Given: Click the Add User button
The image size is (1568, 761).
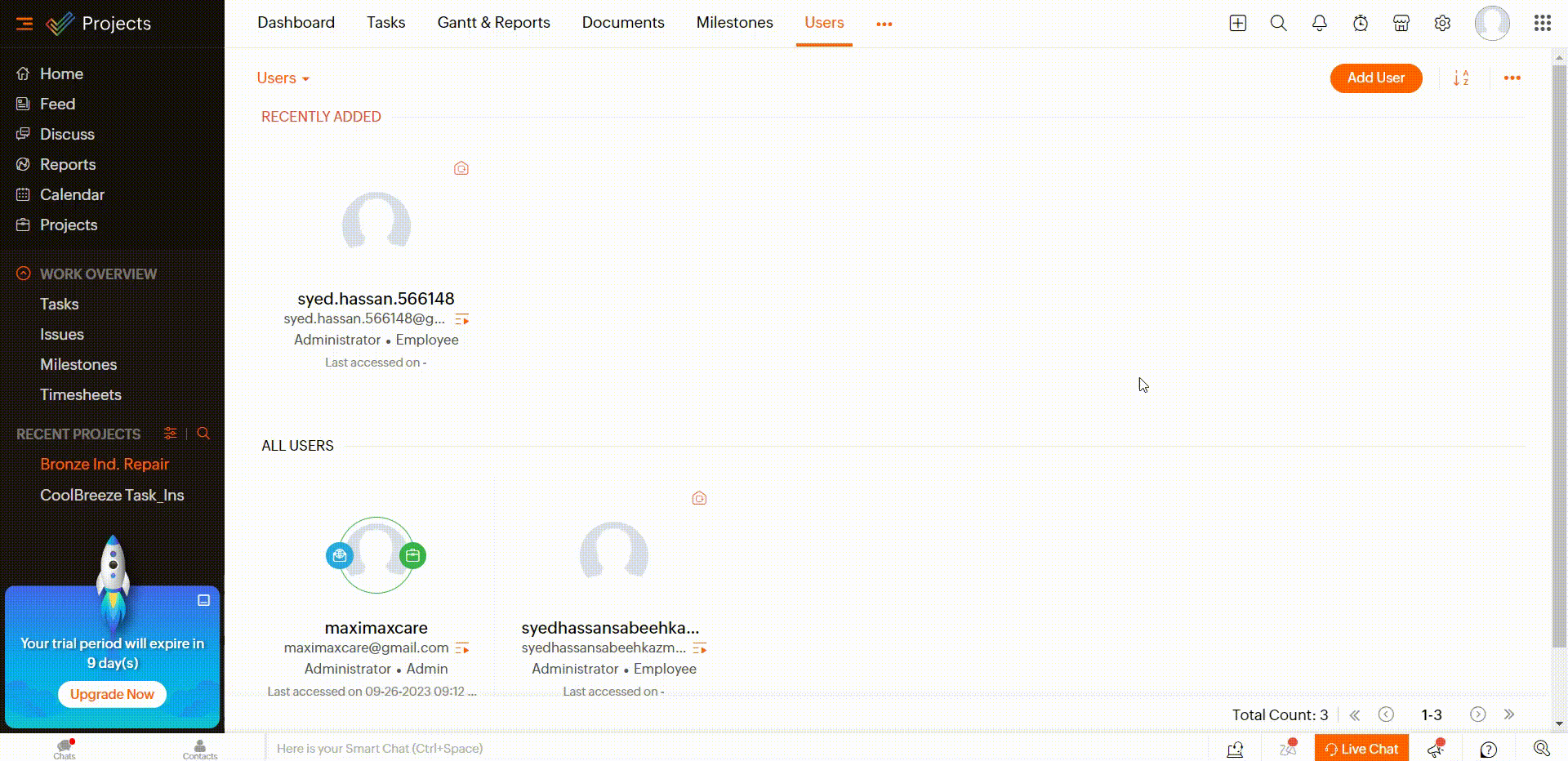Looking at the screenshot, I should tap(1375, 78).
